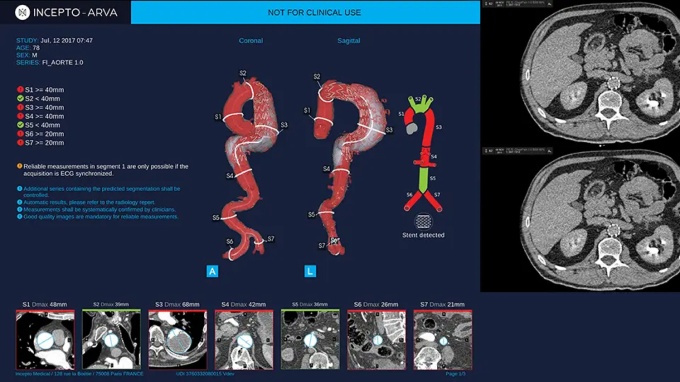The width and height of the screenshot is (680, 382).
Task: Click the green check icon beside S2 < 40mm
Action: 20,98
